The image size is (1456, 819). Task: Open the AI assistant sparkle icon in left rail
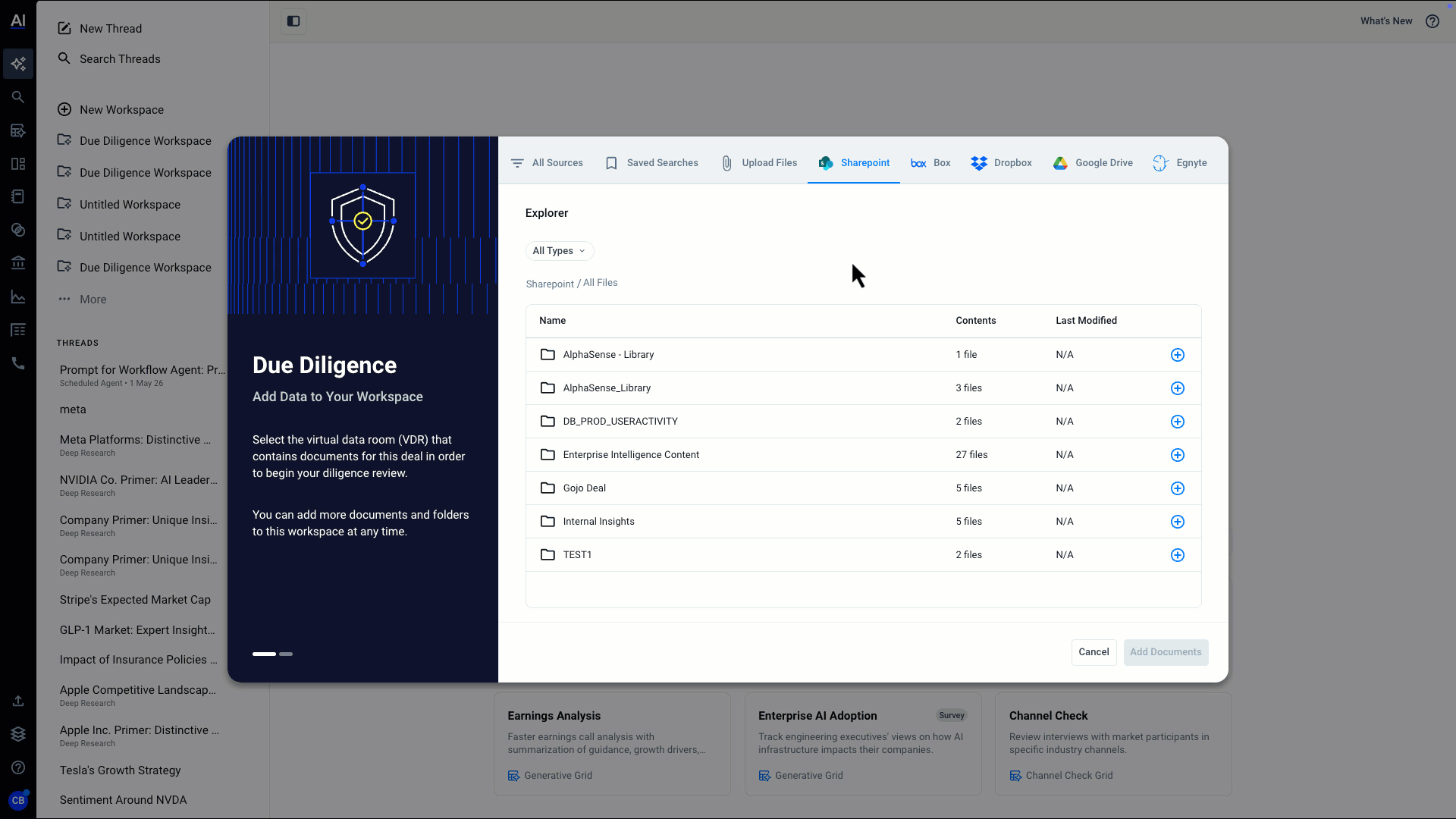18,64
